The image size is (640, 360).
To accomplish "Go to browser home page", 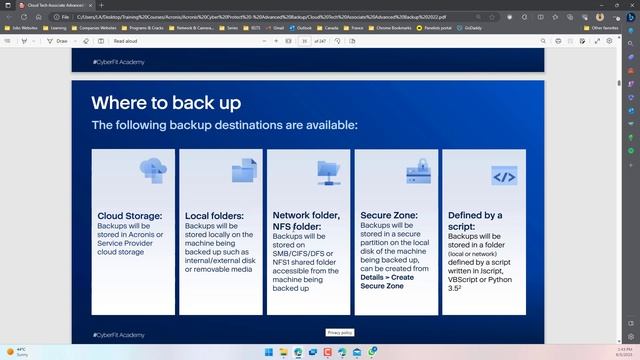I will click(38, 17).
